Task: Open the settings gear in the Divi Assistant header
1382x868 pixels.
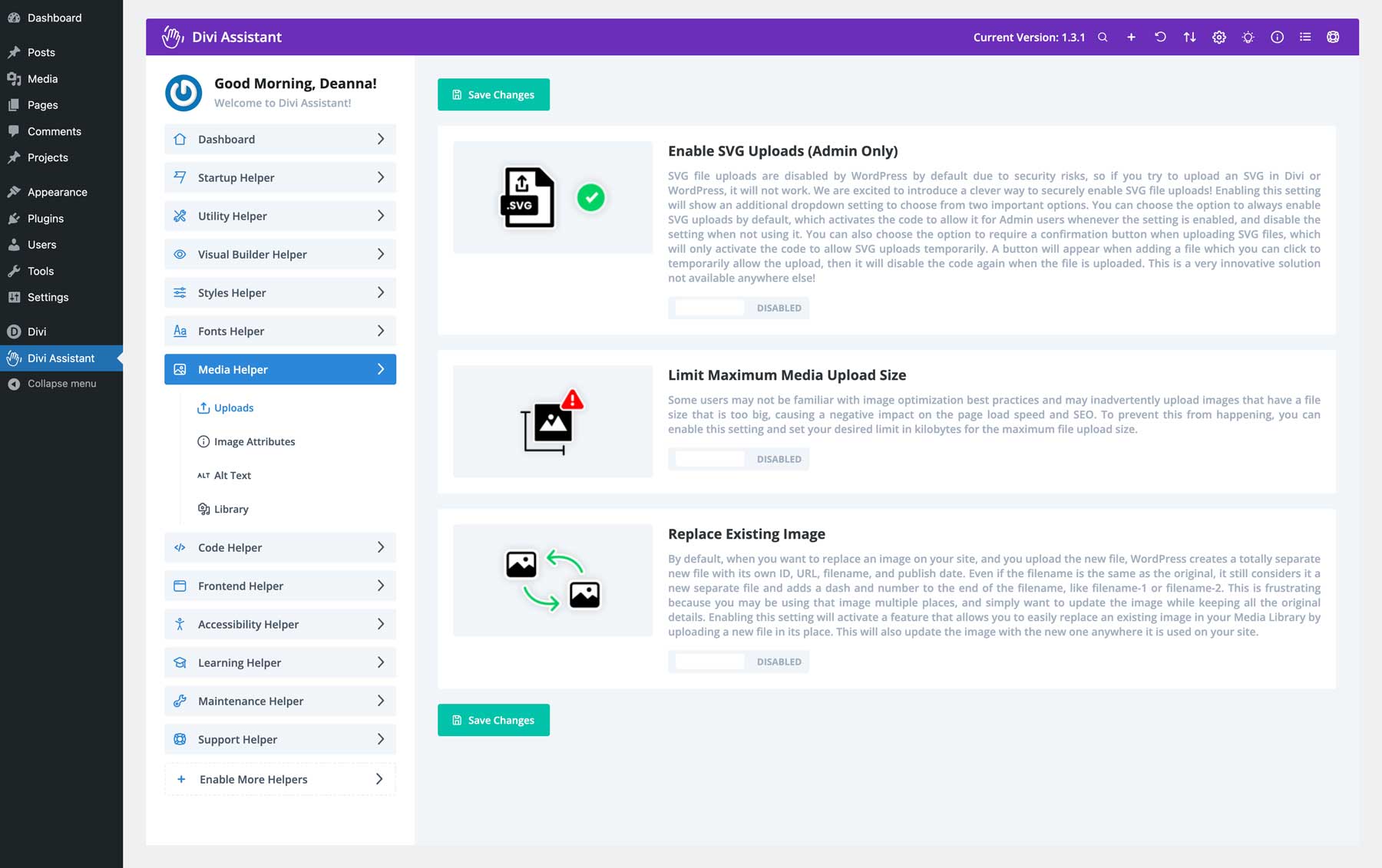Action: [1218, 36]
